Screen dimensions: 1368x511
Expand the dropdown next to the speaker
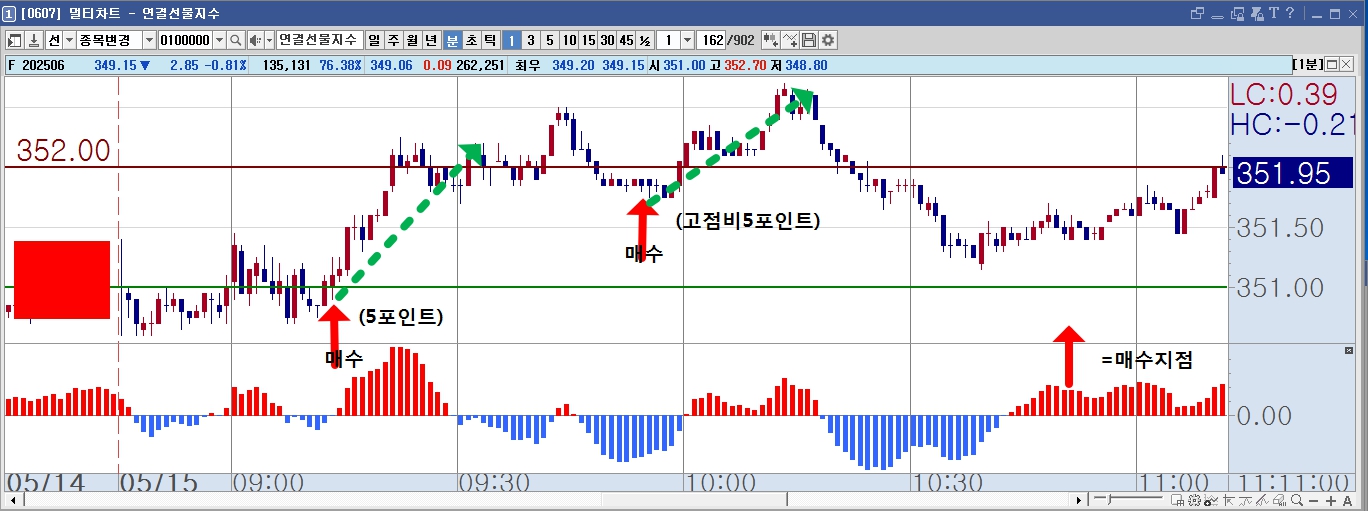(x=269, y=40)
